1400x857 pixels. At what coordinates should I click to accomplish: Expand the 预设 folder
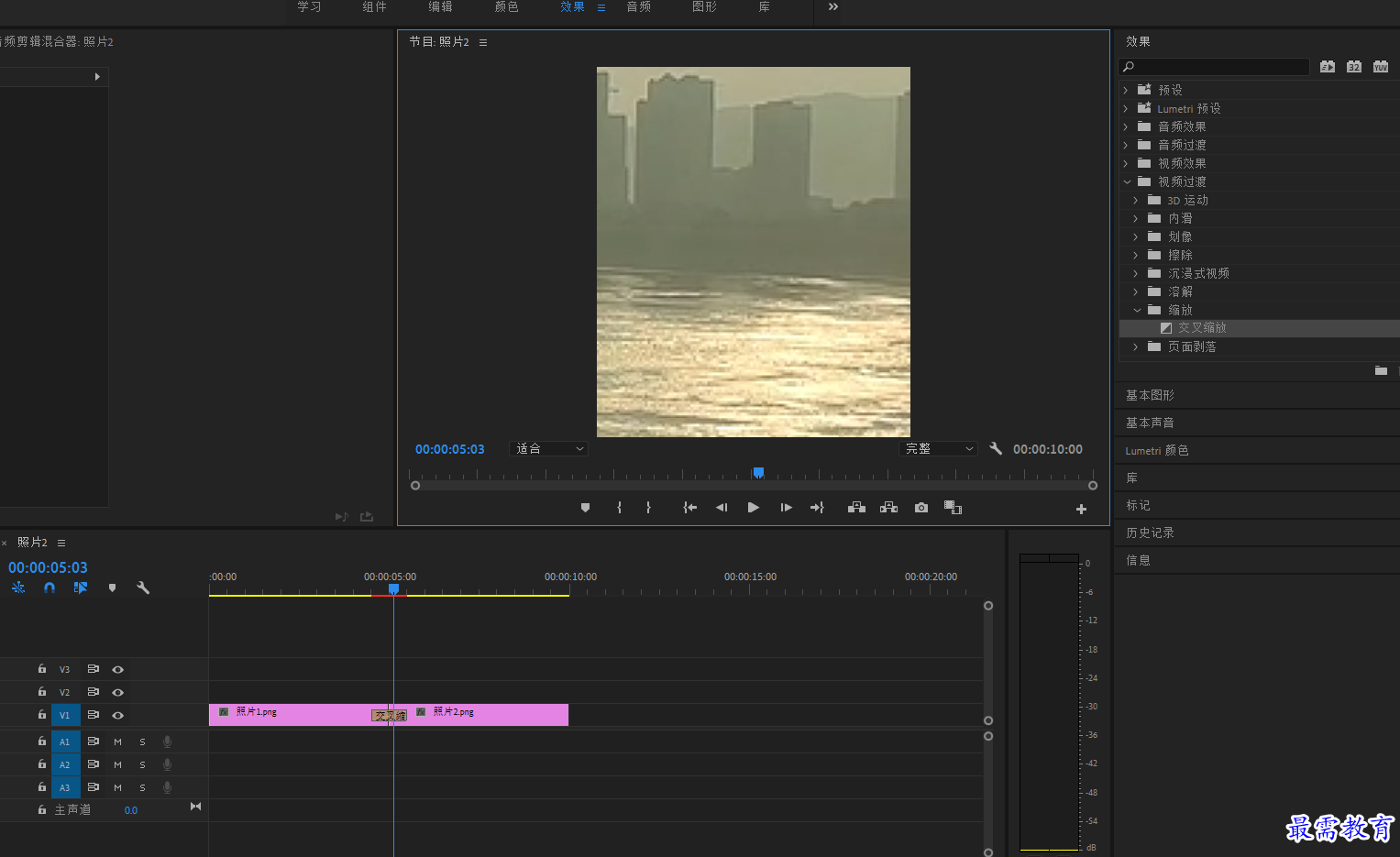point(1126,90)
